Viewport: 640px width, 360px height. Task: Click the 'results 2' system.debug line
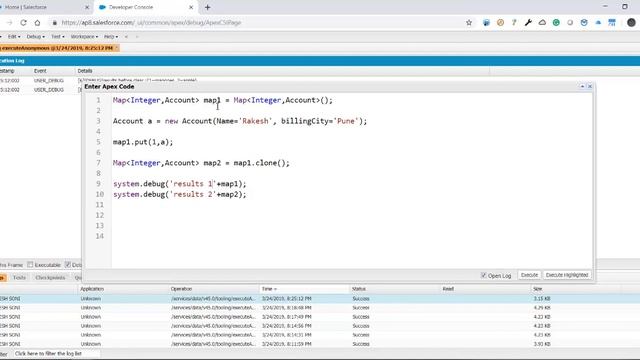180,194
